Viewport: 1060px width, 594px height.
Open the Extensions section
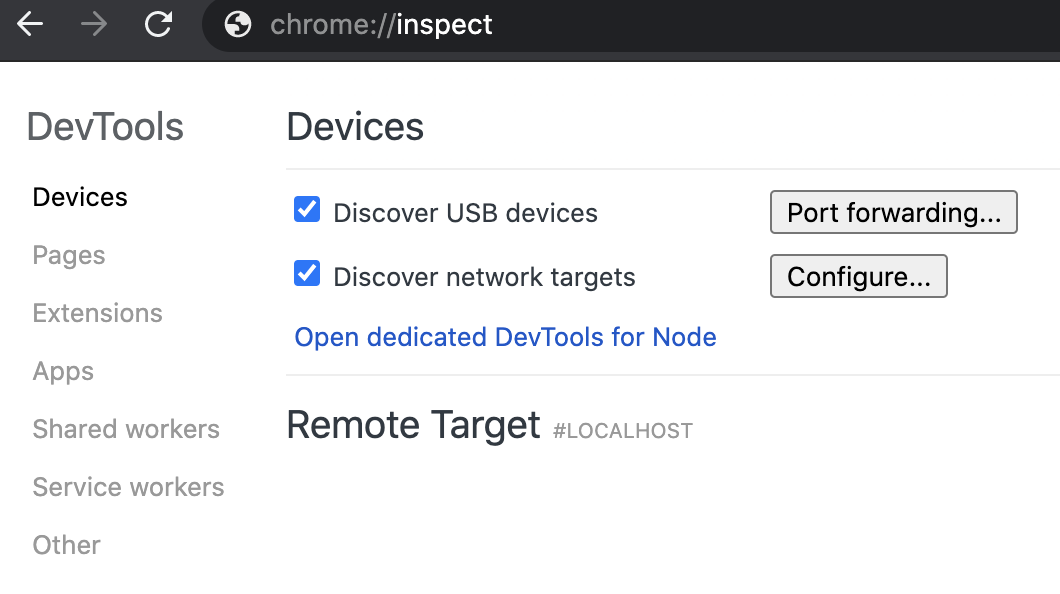(x=97, y=314)
